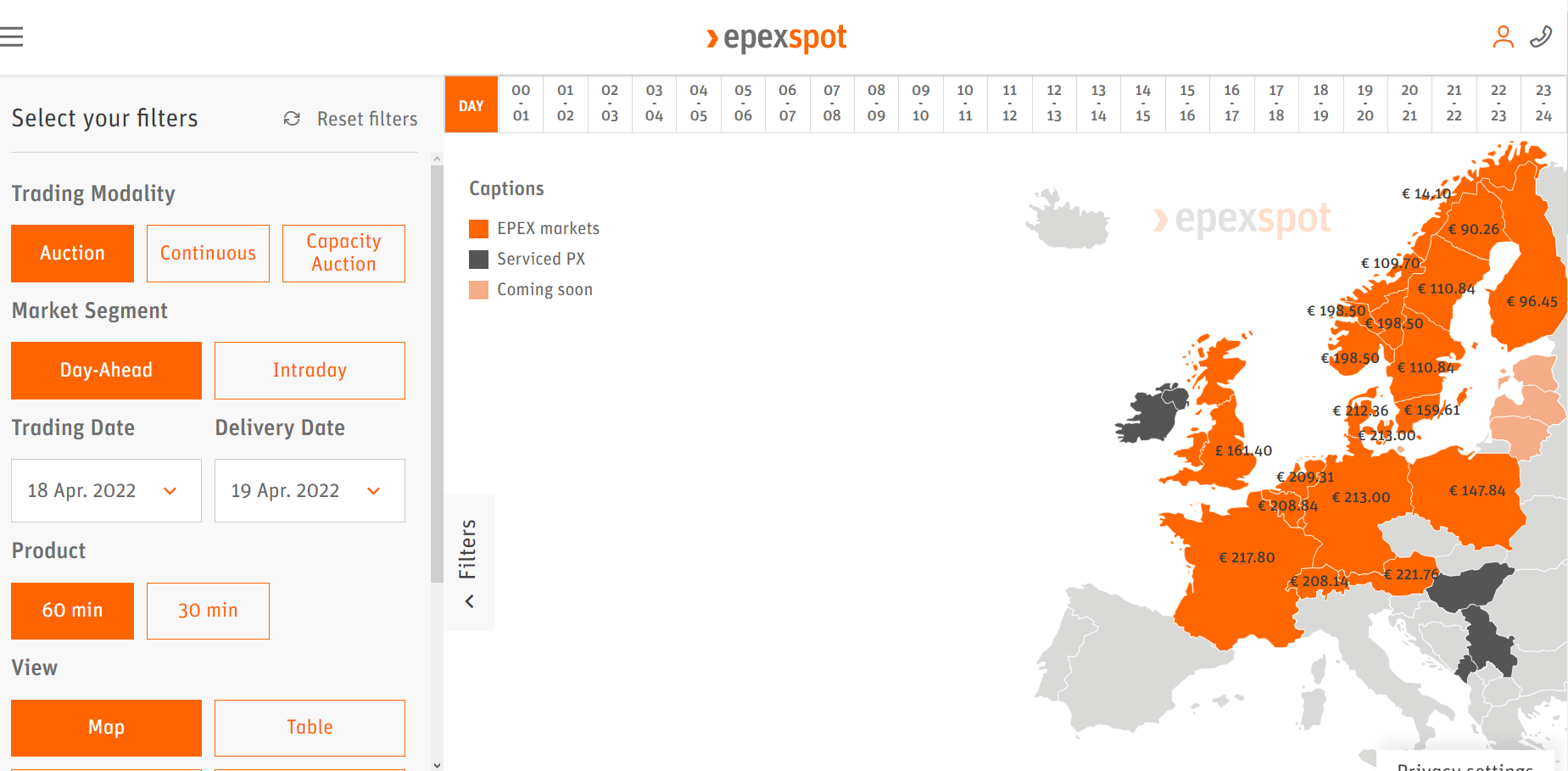Select the Auction trading modality
Viewport: 1568px width, 771px height.
(x=72, y=253)
